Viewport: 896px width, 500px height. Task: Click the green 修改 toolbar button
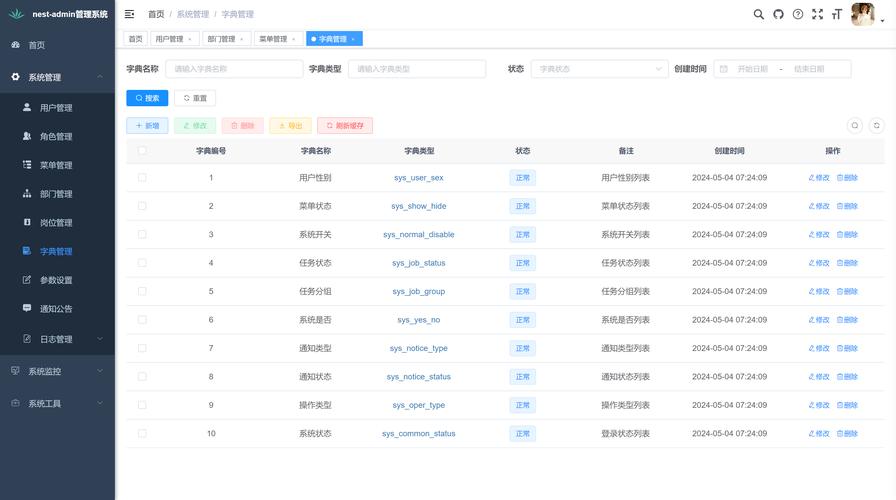[x=195, y=126]
